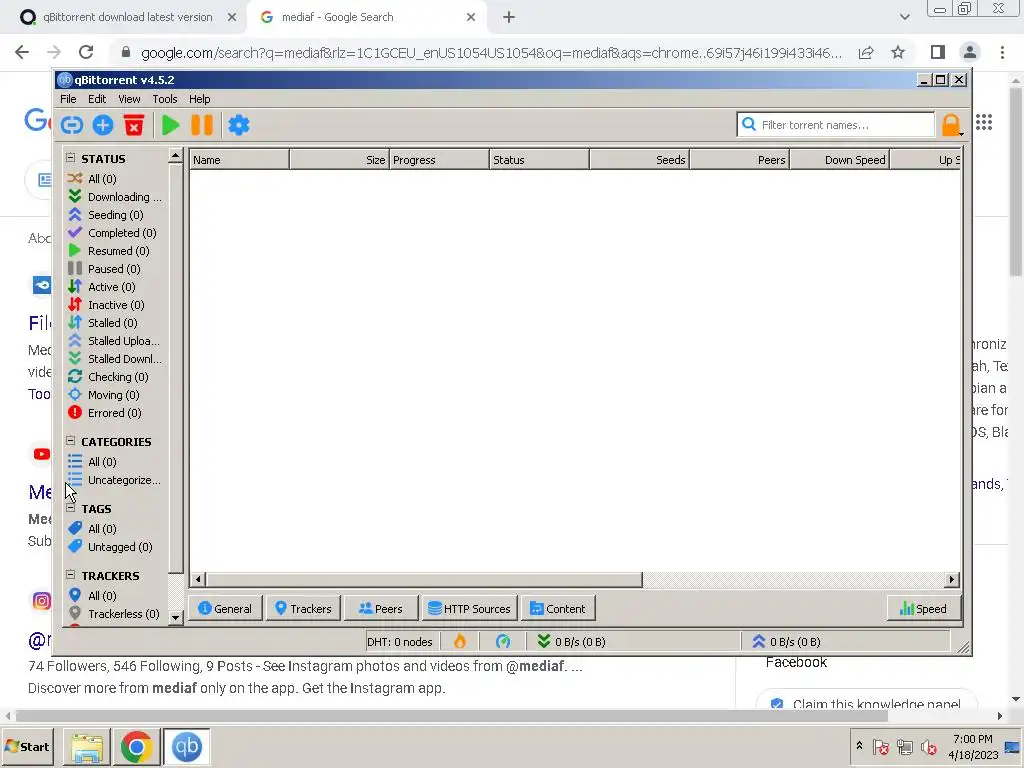This screenshot has height=768, width=1024.
Task: Open the Windows Start menu
Action: click(27, 746)
